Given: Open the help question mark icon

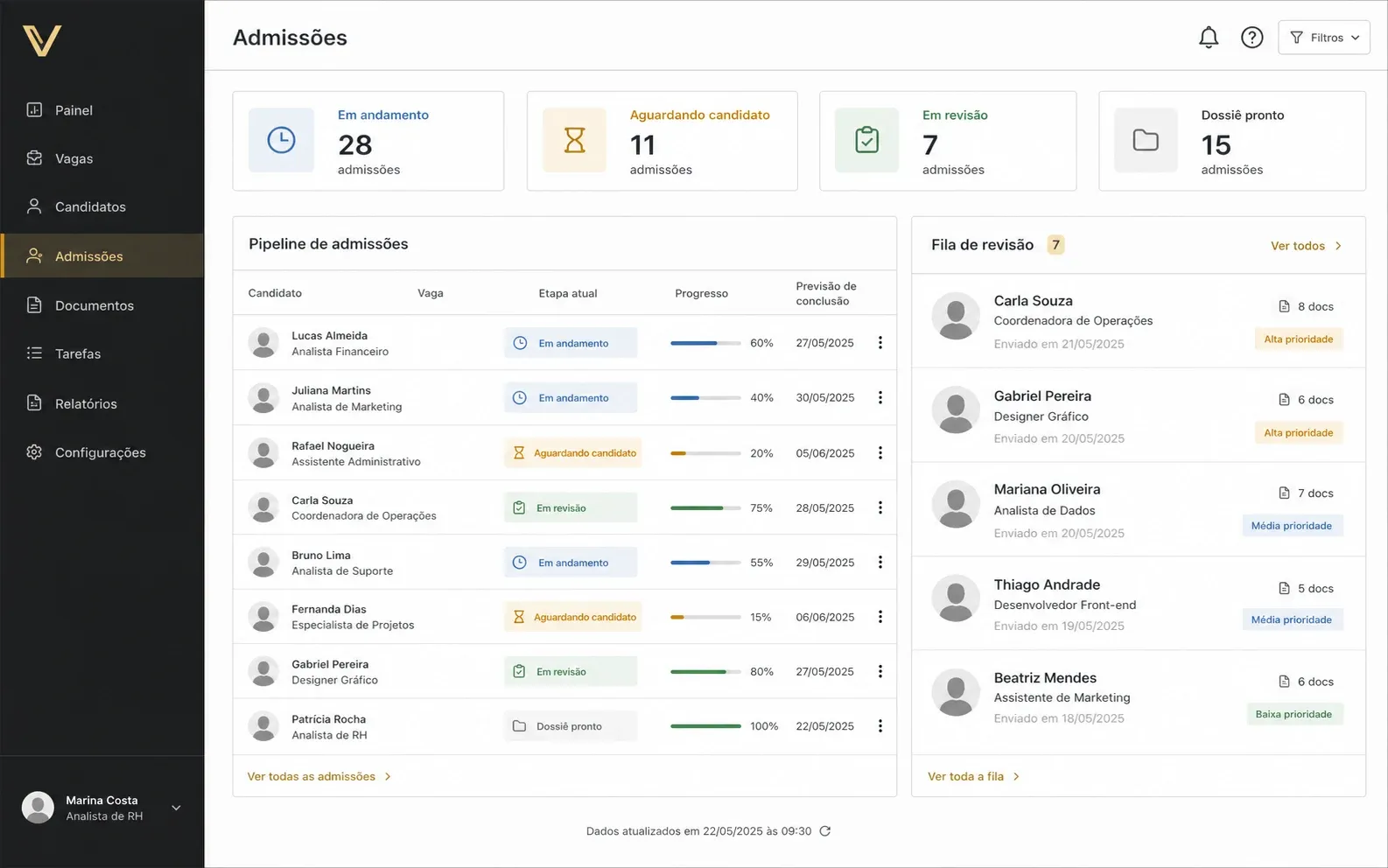Looking at the screenshot, I should [x=1252, y=38].
